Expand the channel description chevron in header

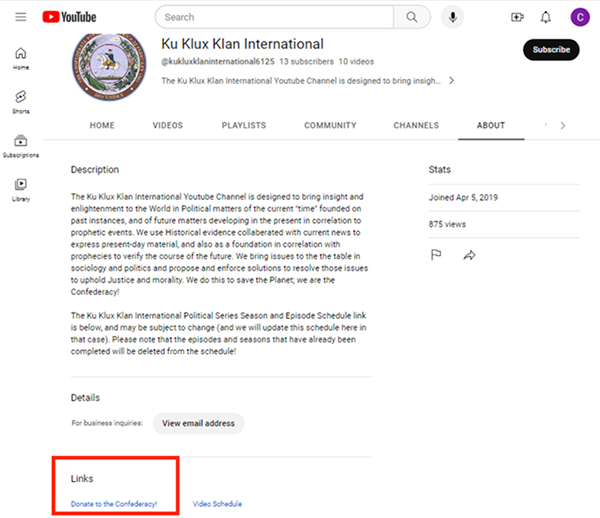[451, 80]
